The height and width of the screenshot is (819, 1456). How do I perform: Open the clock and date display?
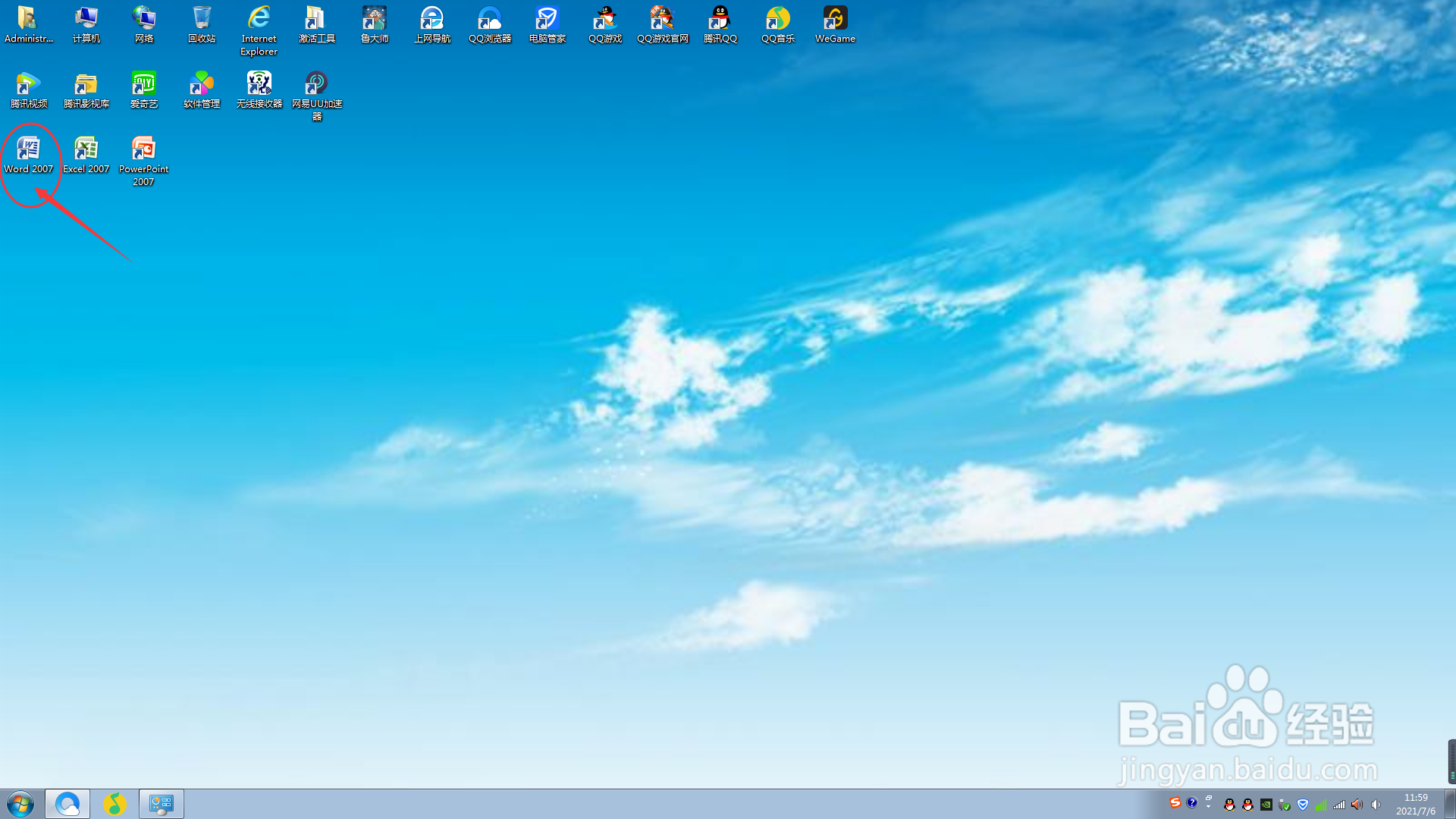click(1415, 804)
